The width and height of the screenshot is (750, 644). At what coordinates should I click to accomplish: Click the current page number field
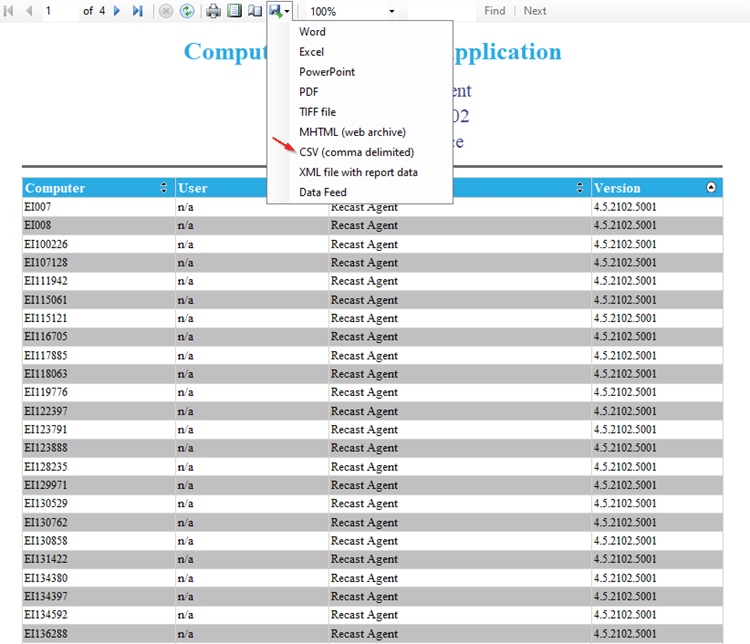click(x=60, y=11)
